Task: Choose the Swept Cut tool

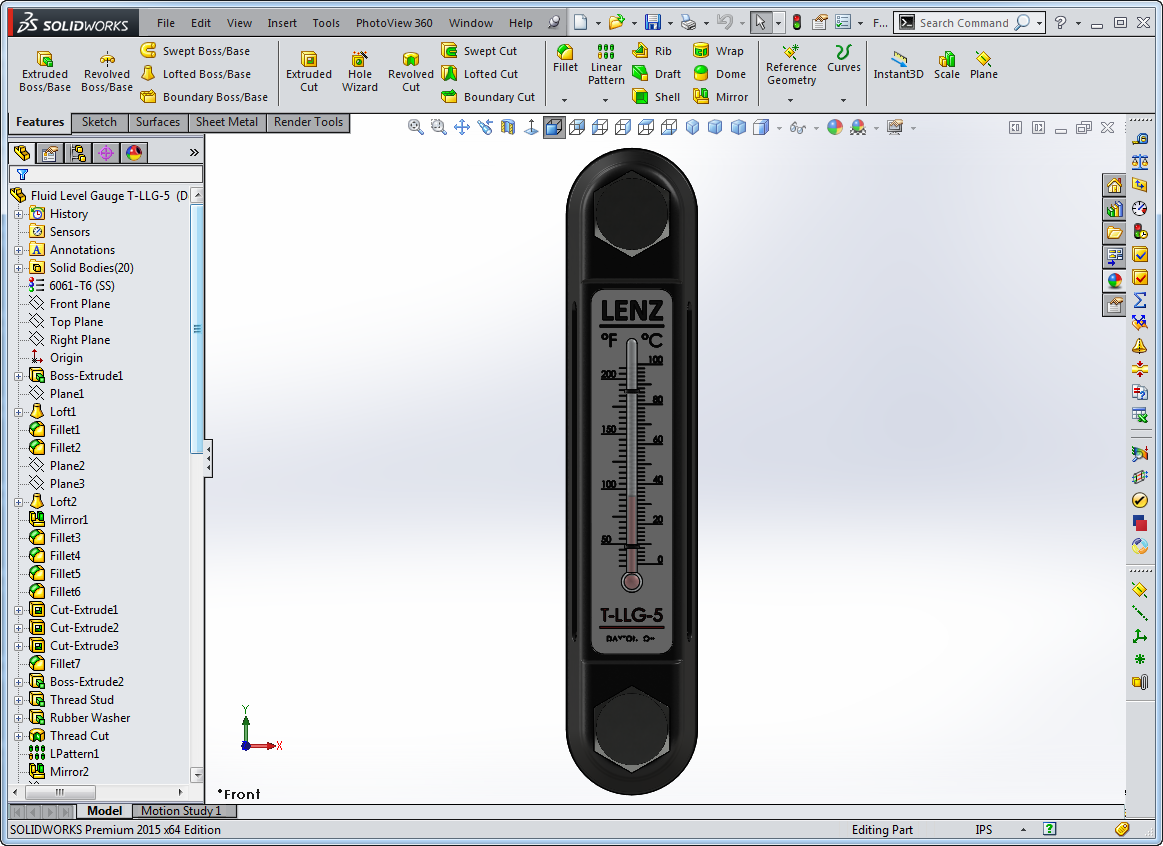Action: point(479,50)
